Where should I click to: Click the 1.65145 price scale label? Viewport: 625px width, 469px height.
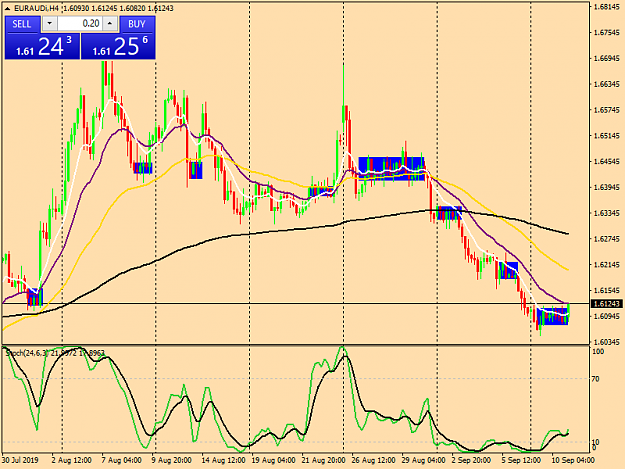coord(606,136)
